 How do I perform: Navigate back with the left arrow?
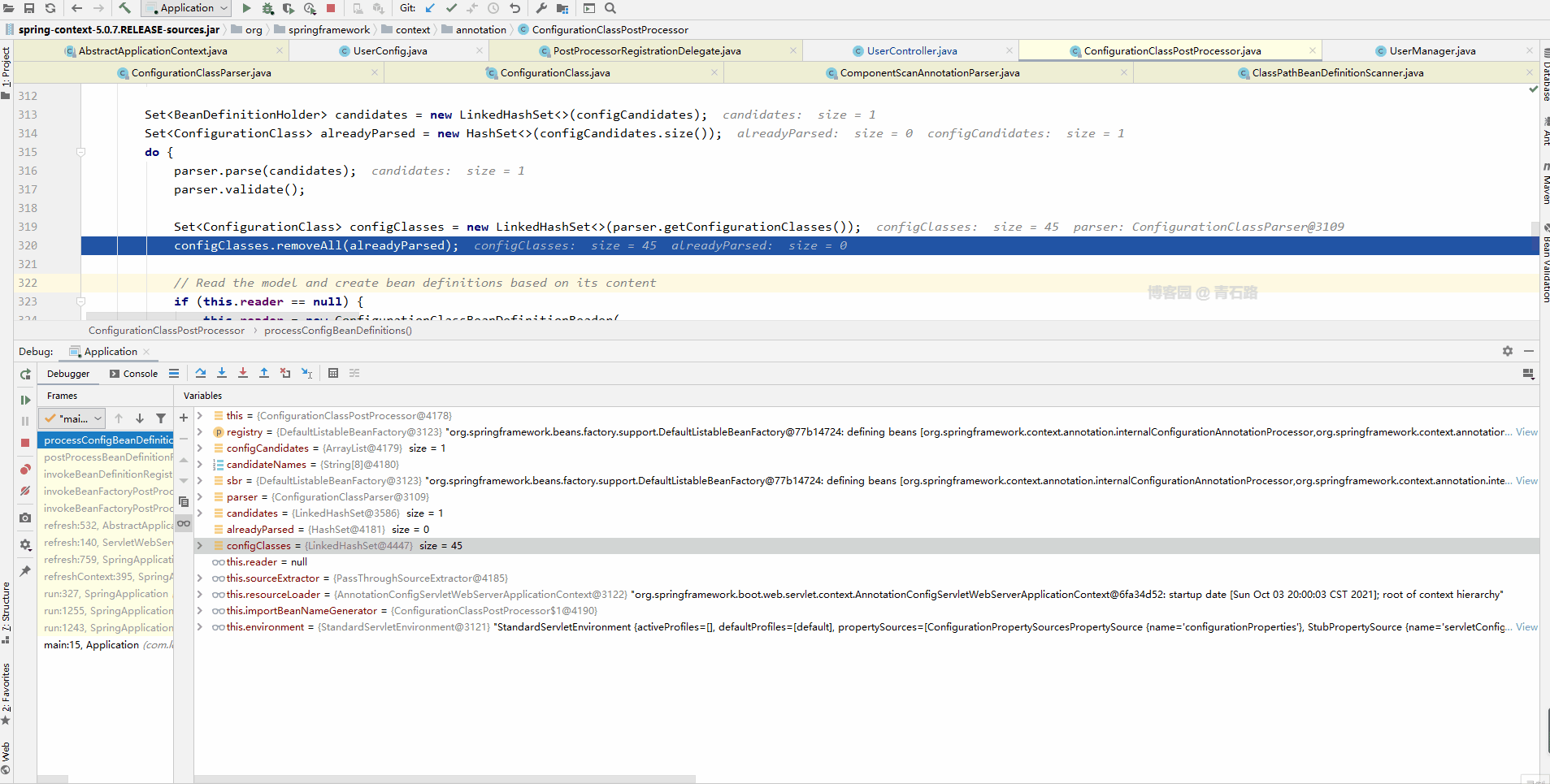[76, 8]
